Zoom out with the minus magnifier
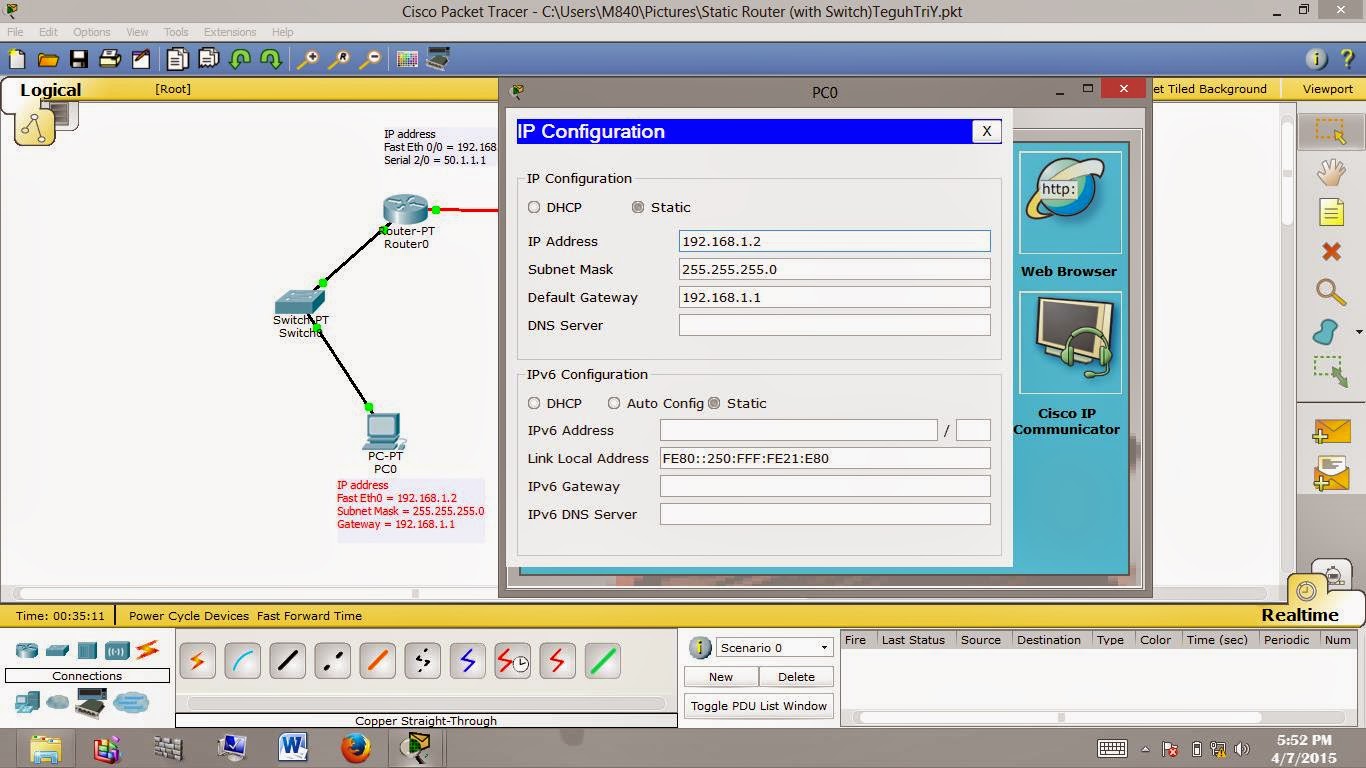 [x=370, y=59]
